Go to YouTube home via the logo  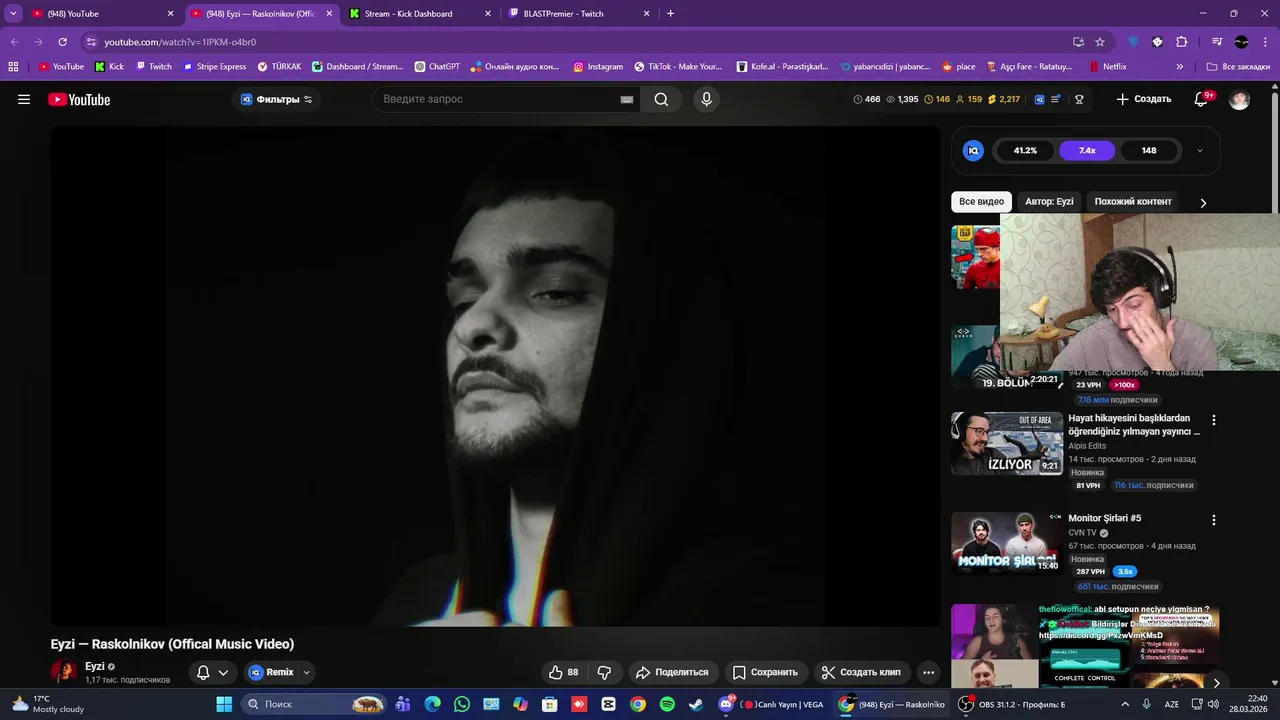pyautogui.click(x=79, y=99)
